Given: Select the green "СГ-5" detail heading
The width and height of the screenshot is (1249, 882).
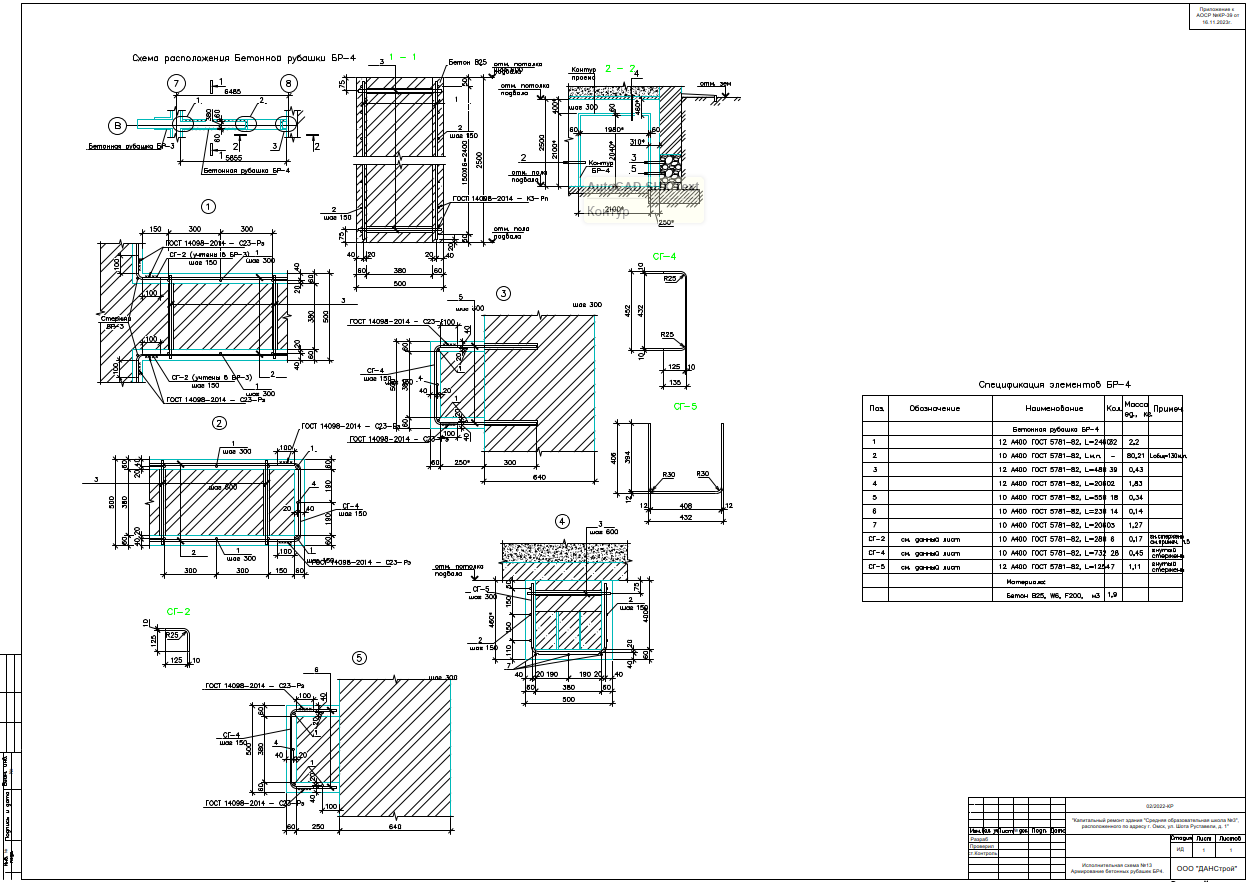Looking at the screenshot, I should pyautogui.click(x=685, y=406).
